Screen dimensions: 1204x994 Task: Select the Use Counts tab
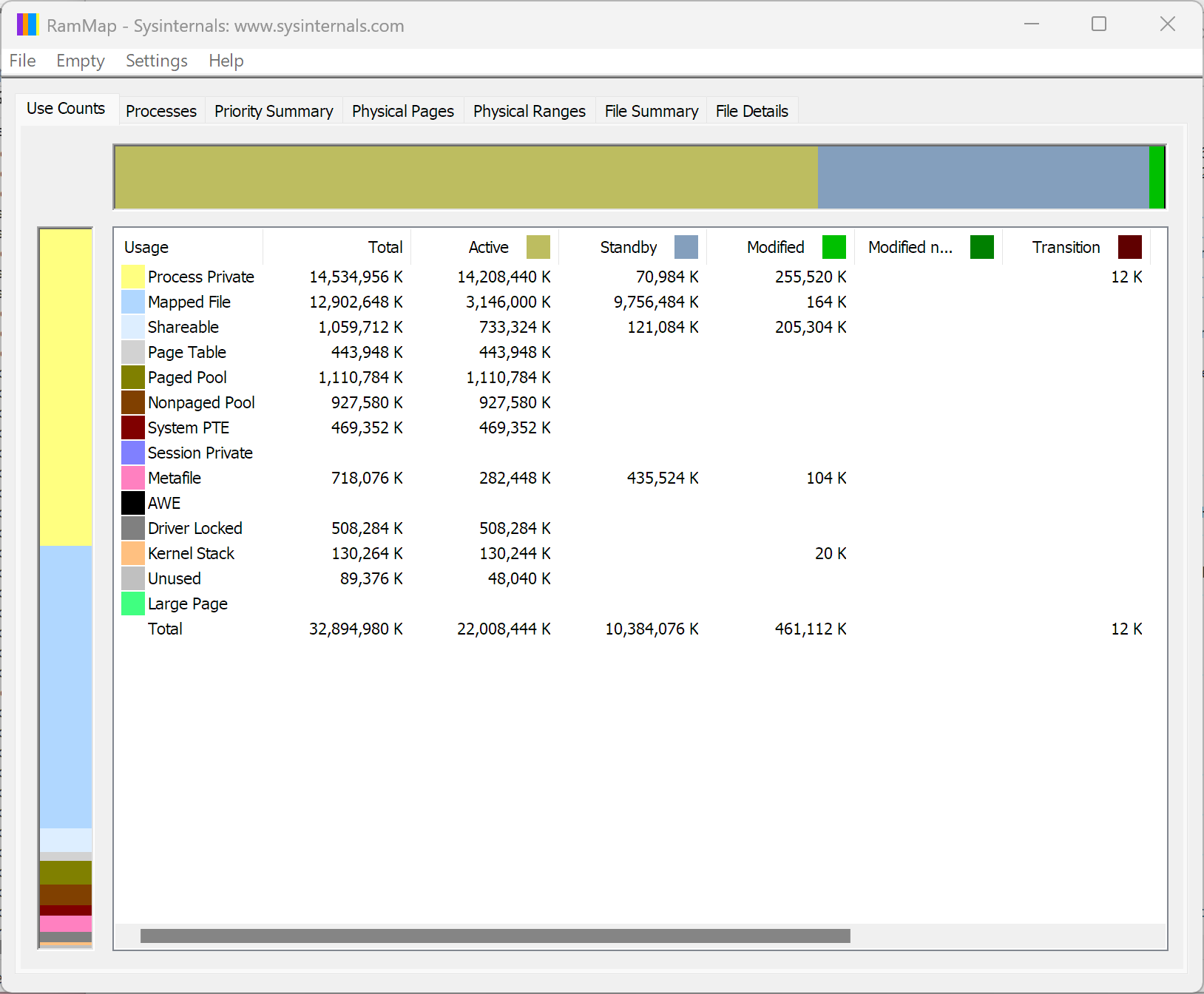(66, 109)
